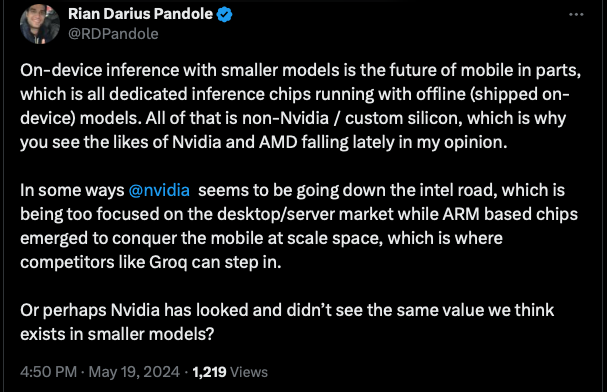Click the 1,219 view count number
Image resolution: width=607 pixels, height=392 pixels.
[x=209, y=372]
